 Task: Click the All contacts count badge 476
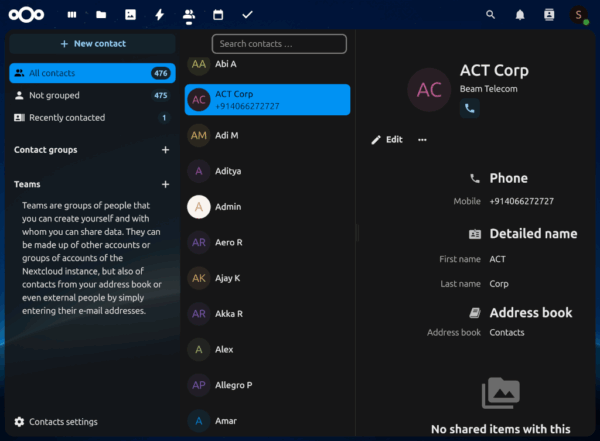[x=161, y=73]
